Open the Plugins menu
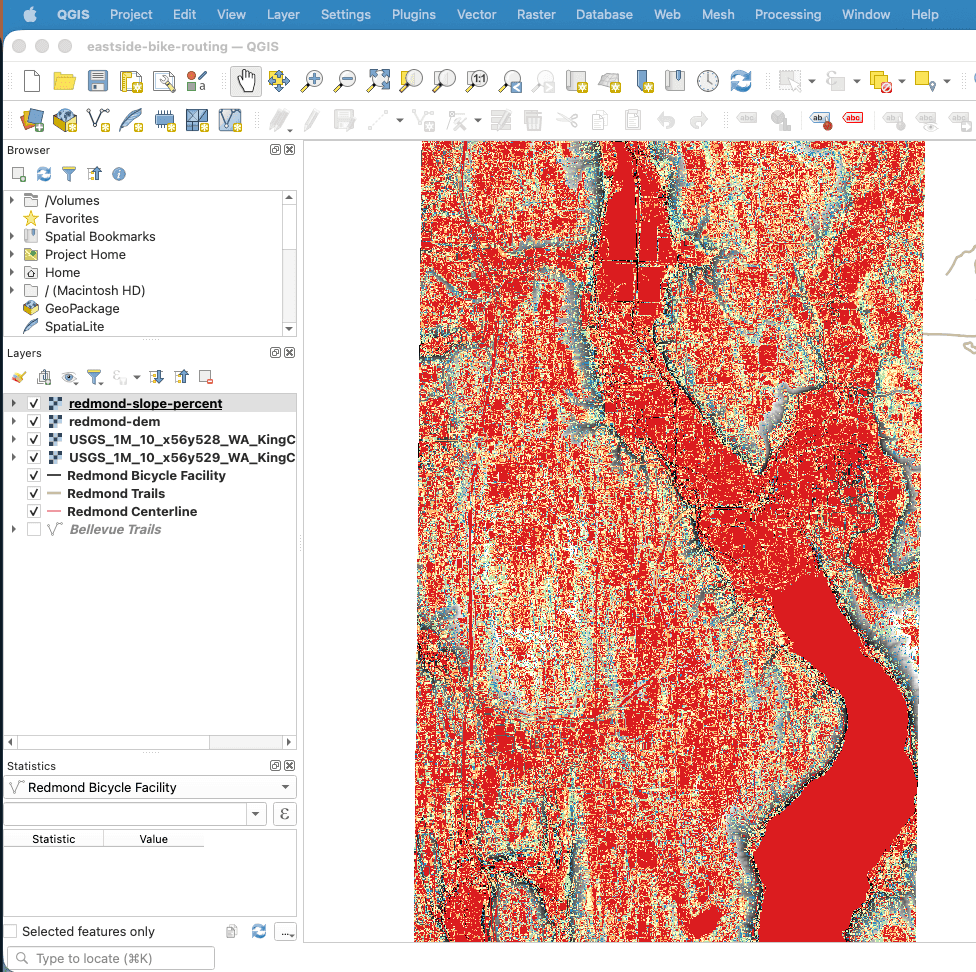Image resolution: width=976 pixels, height=972 pixels. [x=413, y=14]
